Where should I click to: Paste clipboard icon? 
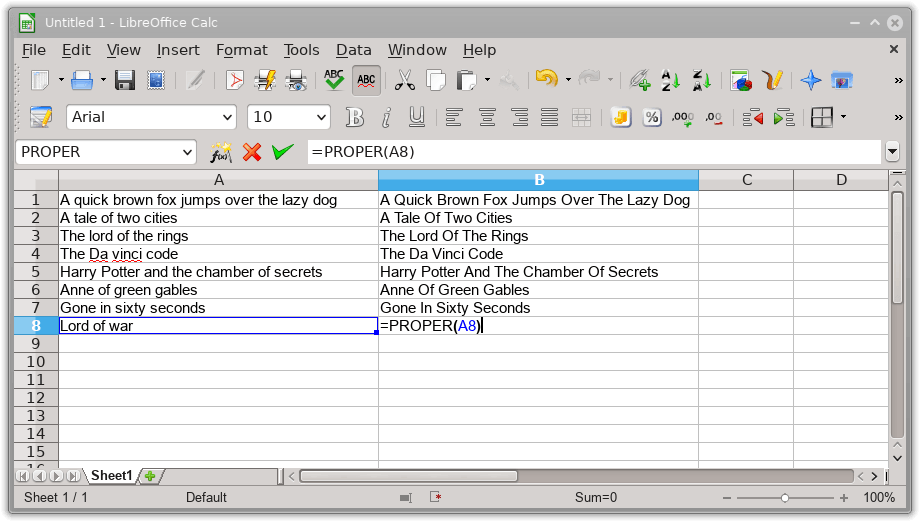466,80
